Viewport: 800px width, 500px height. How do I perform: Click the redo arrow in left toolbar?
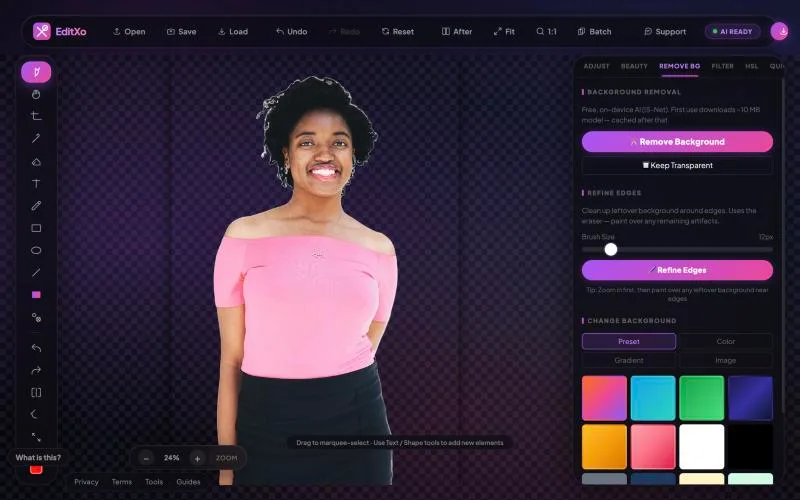(36, 370)
